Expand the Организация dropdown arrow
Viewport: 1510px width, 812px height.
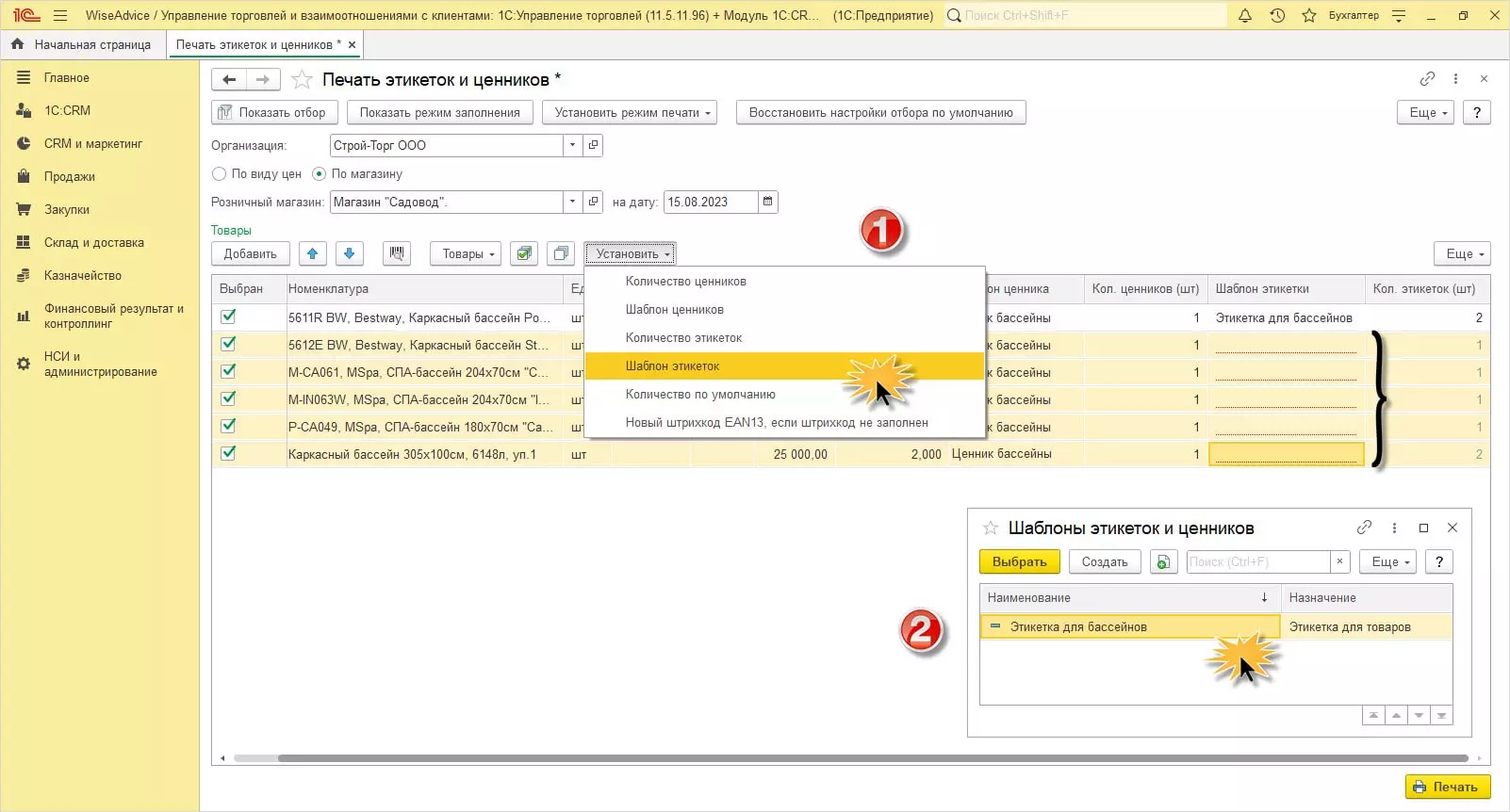point(572,145)
